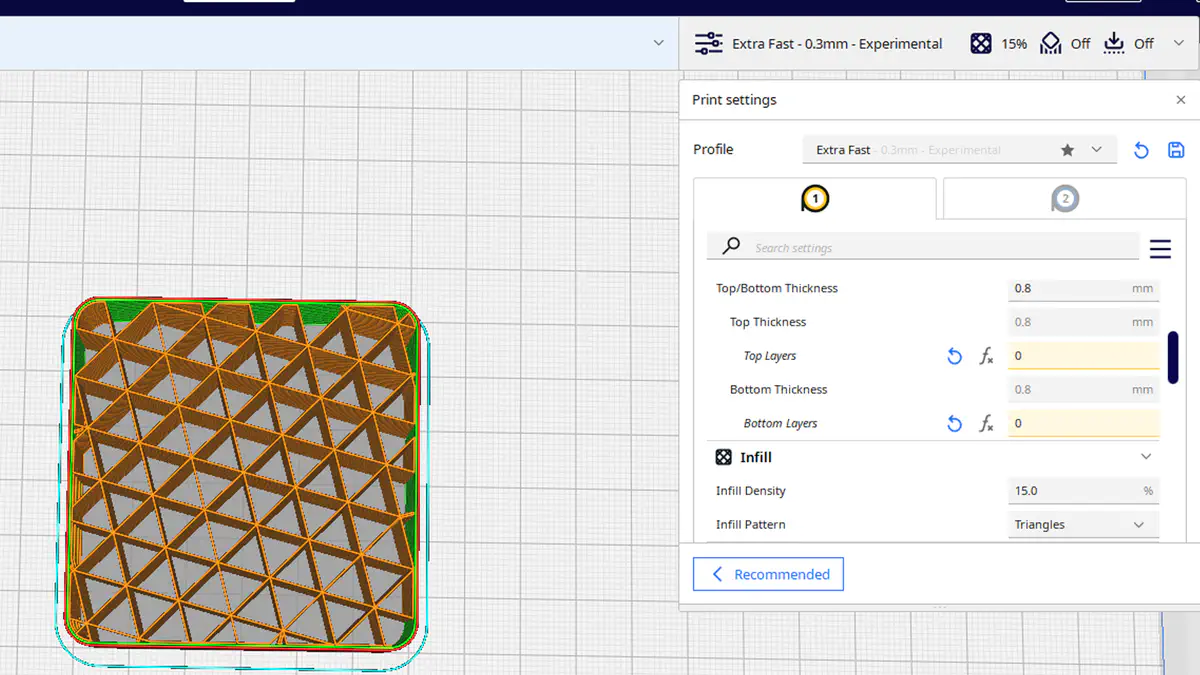Click the Bottom Layers label
The width and height of the screenshot is (1200, 675).
(781, 424)
